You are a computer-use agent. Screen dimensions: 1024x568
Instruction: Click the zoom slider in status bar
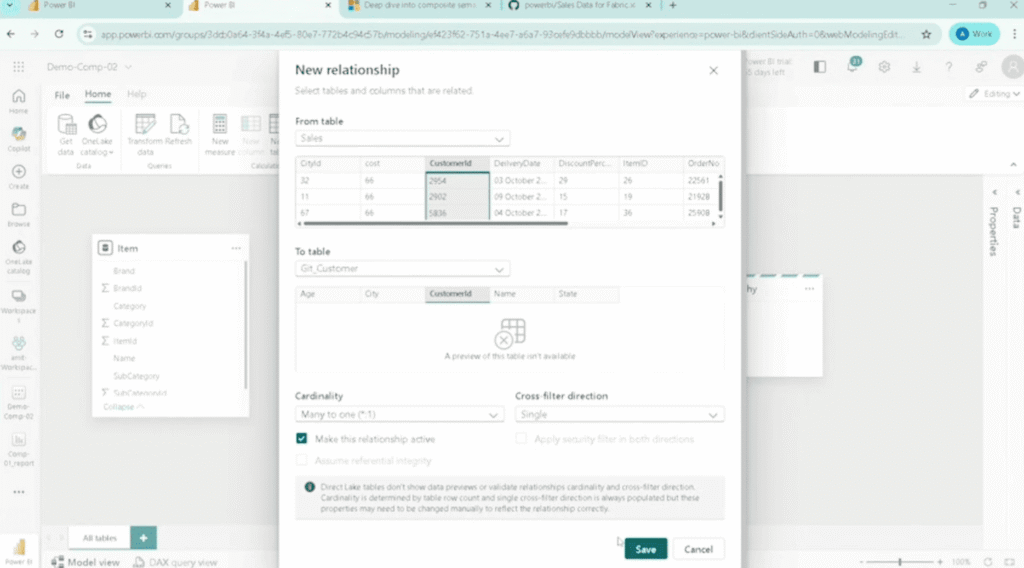point(900,561)
